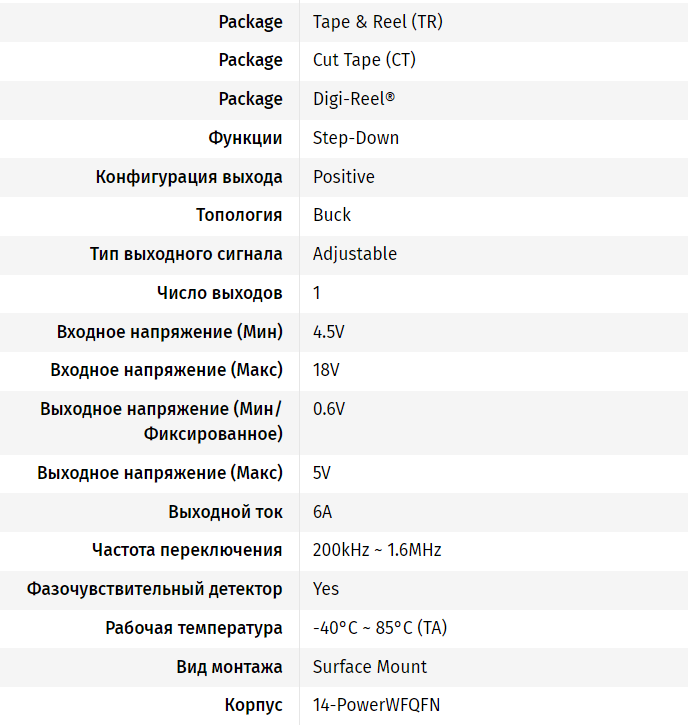Click the "Функции" row label
Image resolution: width=688 pixels, height=725 pixels.
tap(245, 138)
